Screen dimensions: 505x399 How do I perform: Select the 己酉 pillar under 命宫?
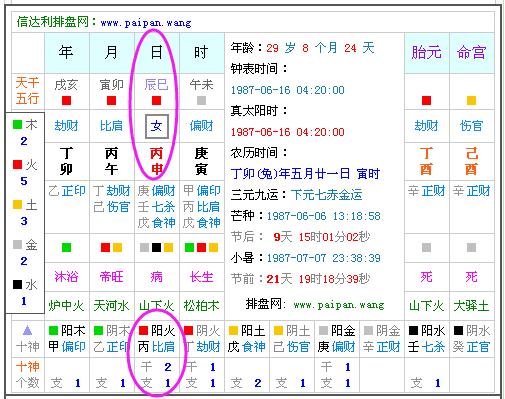(471, 161)
